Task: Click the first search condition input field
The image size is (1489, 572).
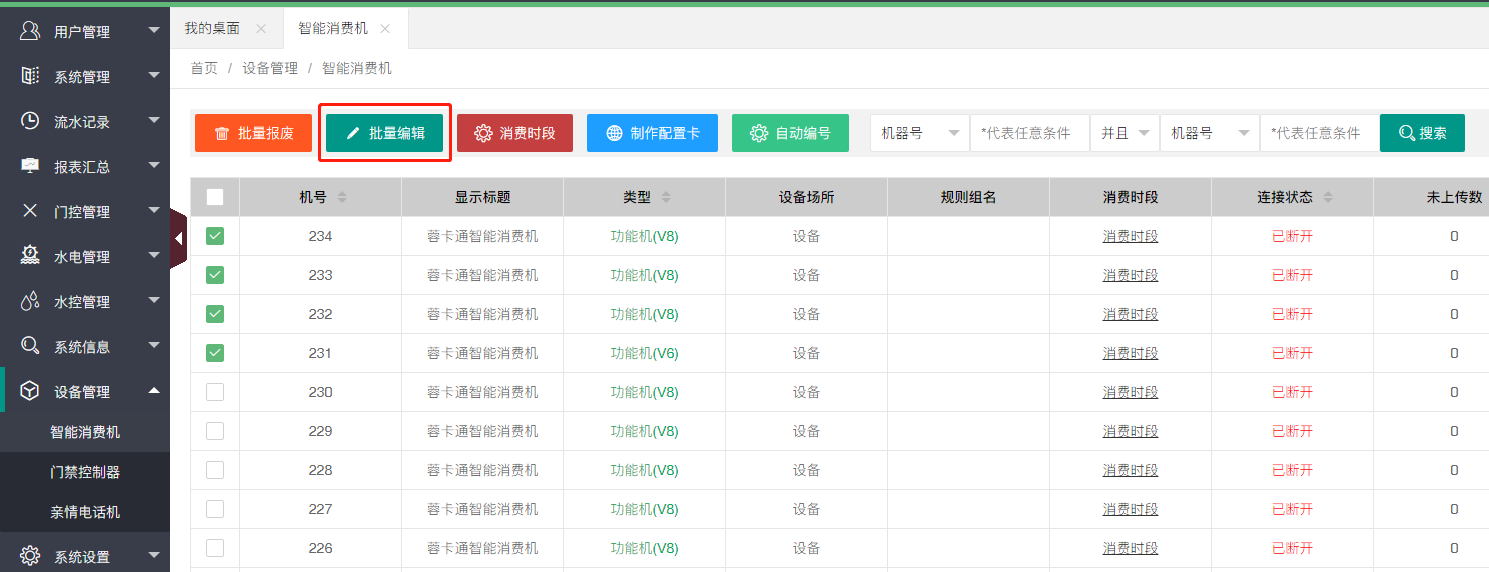Action: [x=1029, y=133]
